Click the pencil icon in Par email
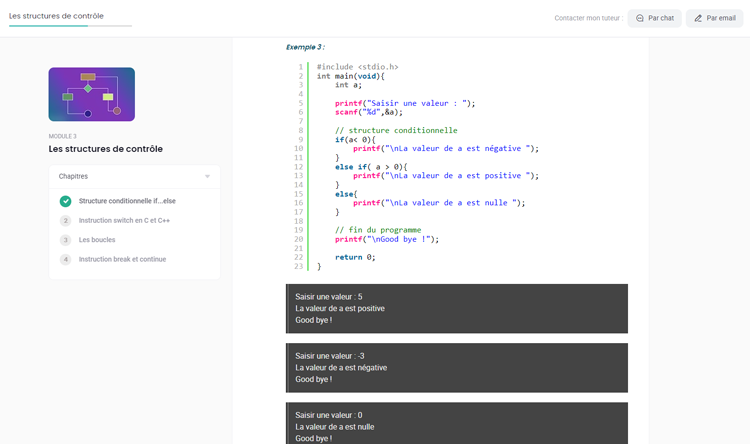The image size is (750, 444). 698,18
